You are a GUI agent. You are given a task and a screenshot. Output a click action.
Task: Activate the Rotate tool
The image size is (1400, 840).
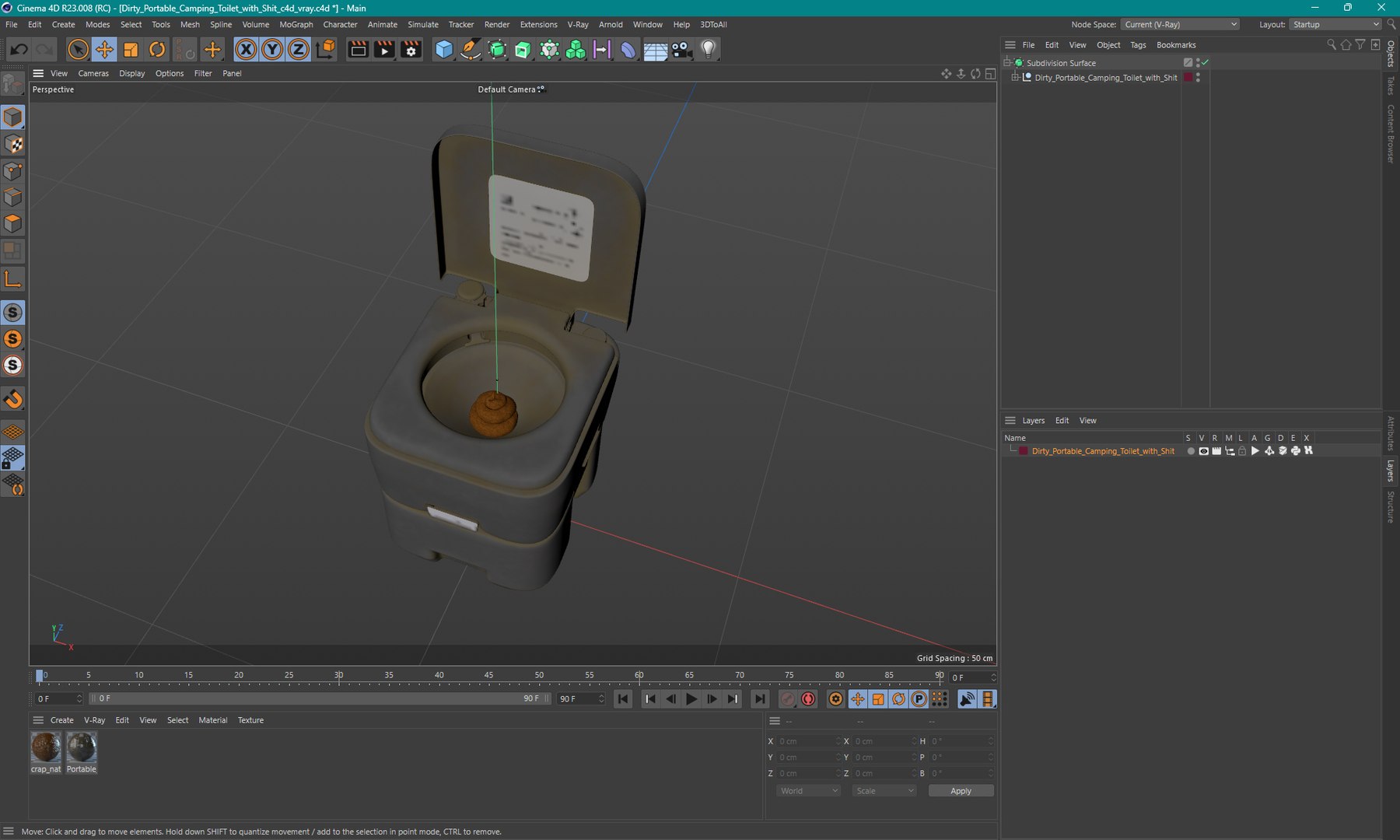pyautogui.click(x=157, y=50)
